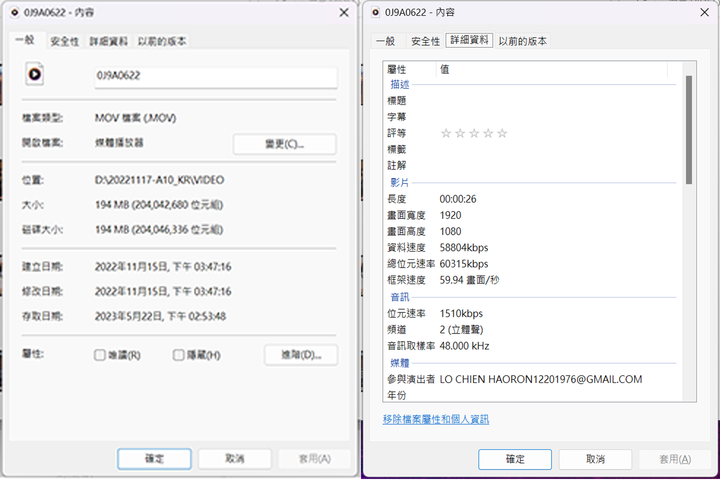Click 套用(A) in right window
The width and height of the screenshot is (720, 480).
[x=675, y=459]
